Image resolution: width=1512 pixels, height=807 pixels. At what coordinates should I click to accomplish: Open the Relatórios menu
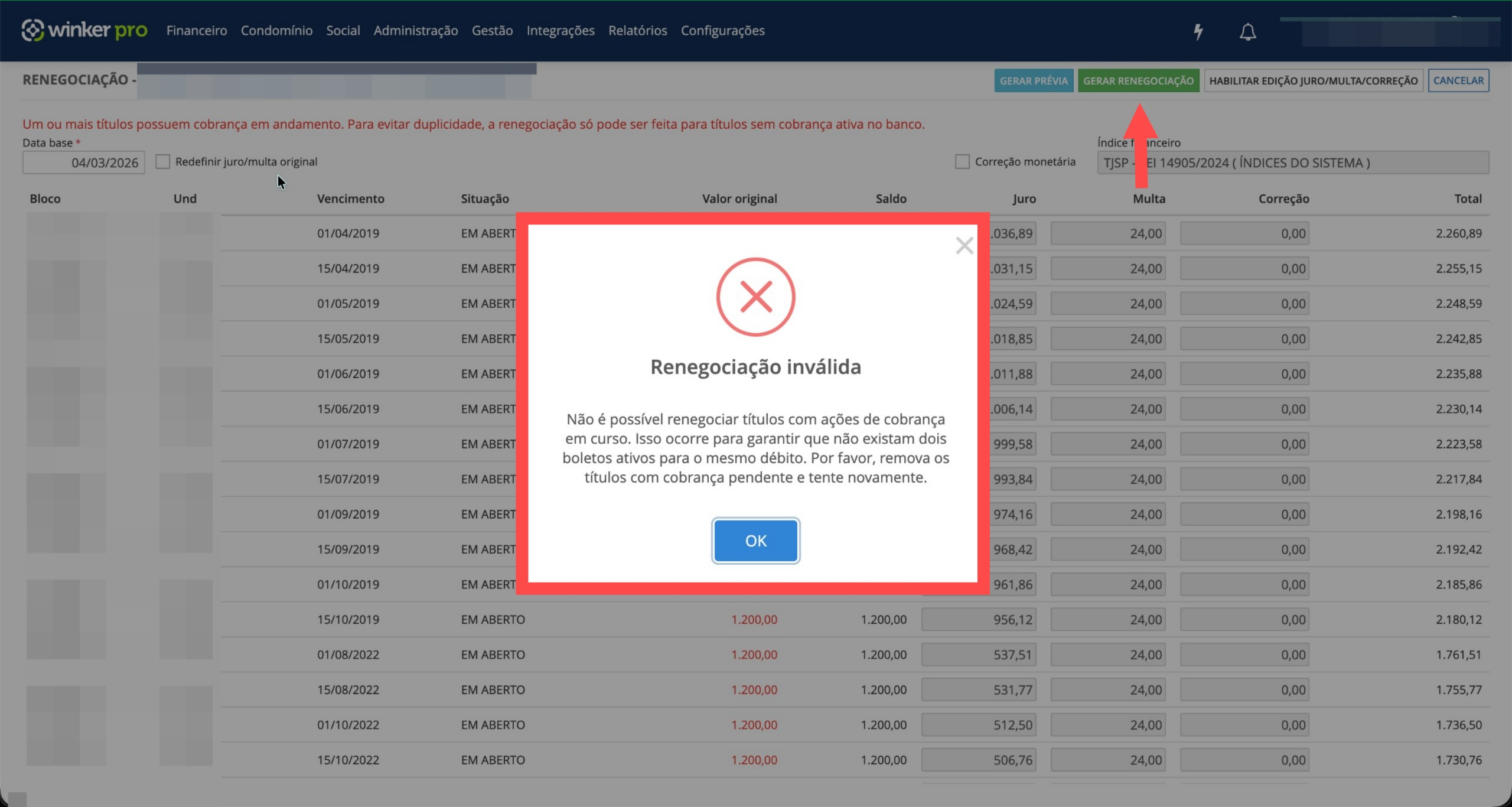coord(637,30)
